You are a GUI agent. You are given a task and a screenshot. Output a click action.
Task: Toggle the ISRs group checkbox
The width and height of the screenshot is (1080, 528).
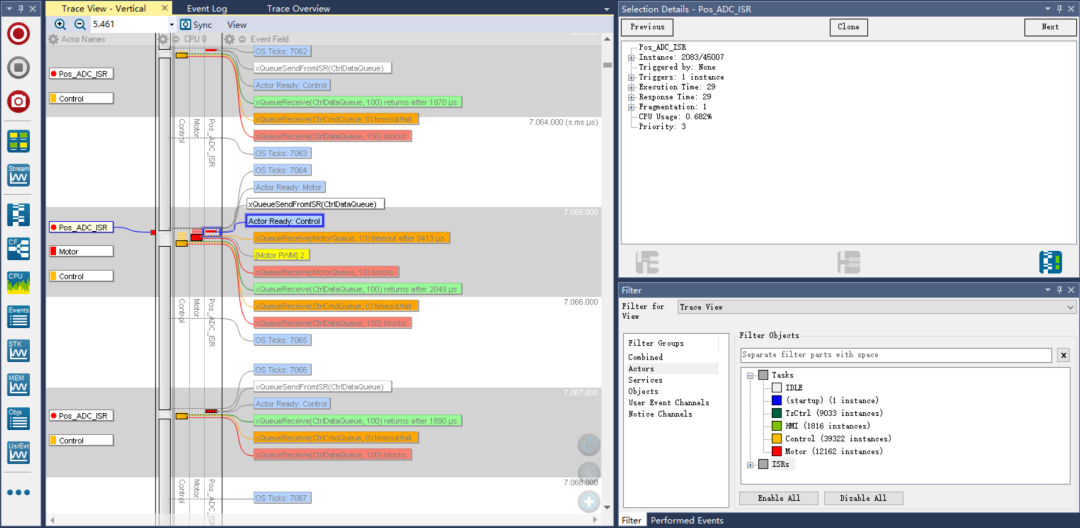click(x=764, y=465)
